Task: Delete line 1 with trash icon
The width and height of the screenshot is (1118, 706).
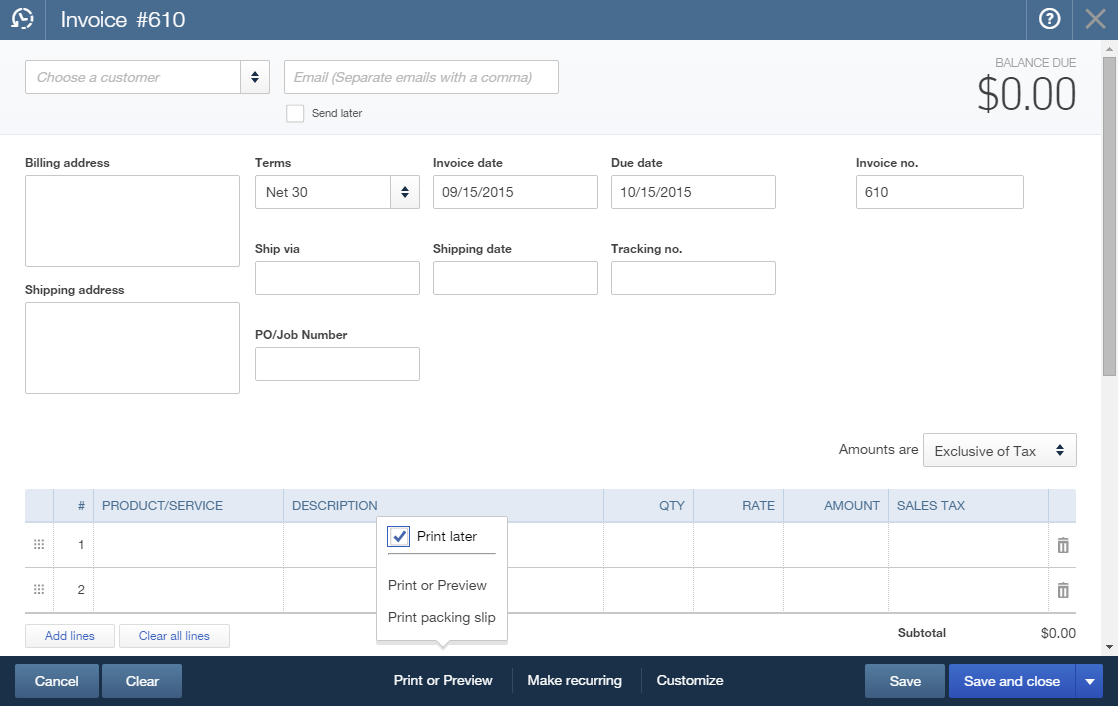Action: click(x=1062, y=546)
